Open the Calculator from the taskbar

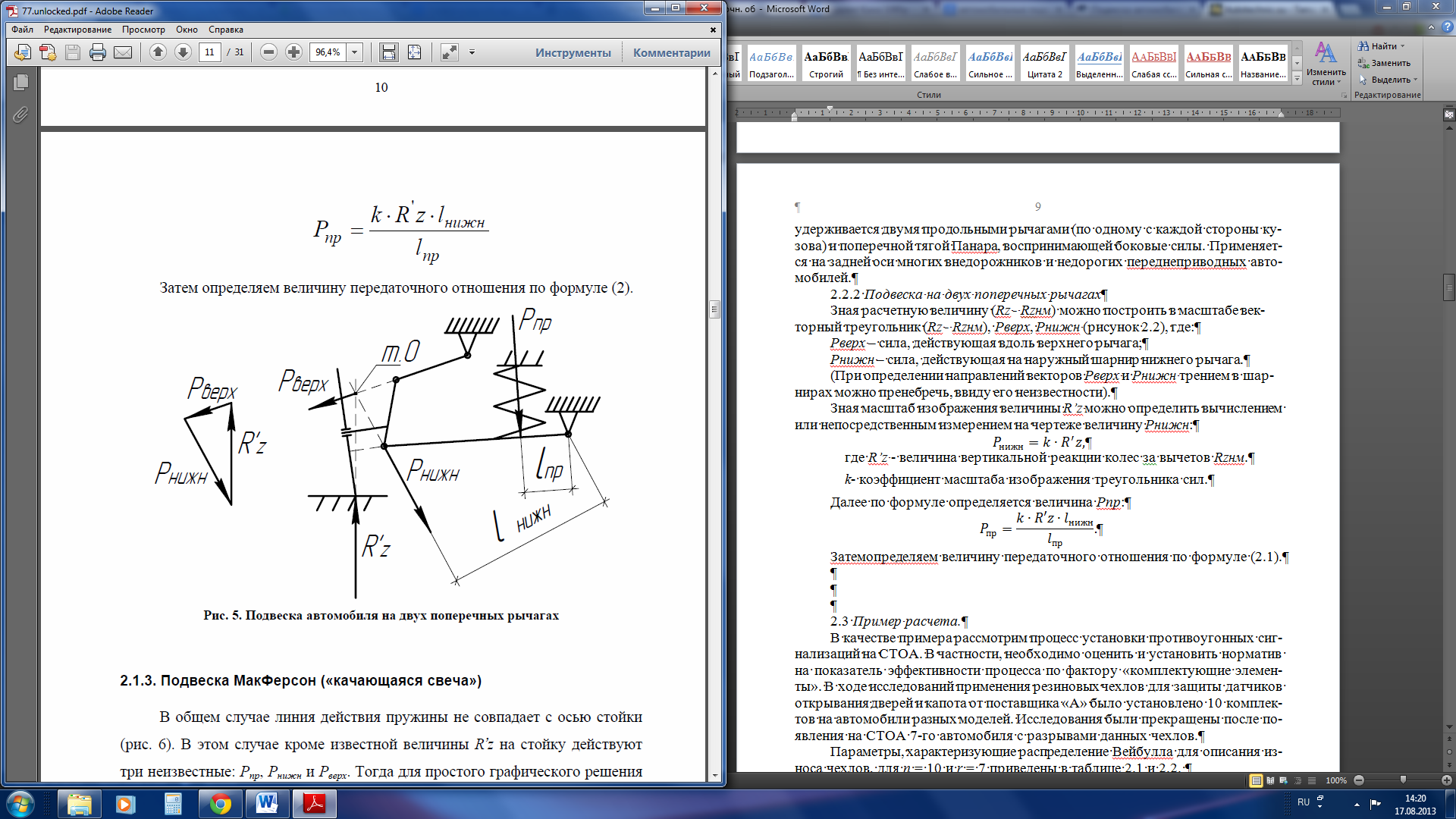173,804
